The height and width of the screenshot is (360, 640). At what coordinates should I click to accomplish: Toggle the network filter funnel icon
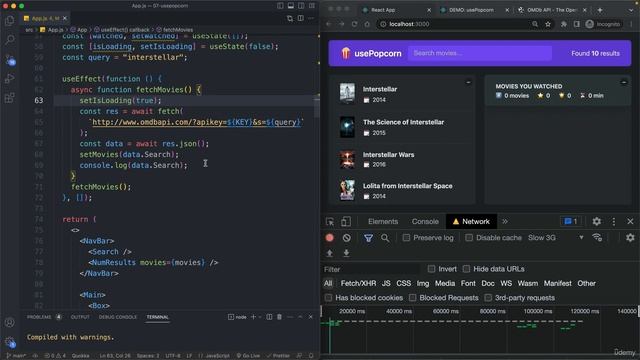coord(368,238)
